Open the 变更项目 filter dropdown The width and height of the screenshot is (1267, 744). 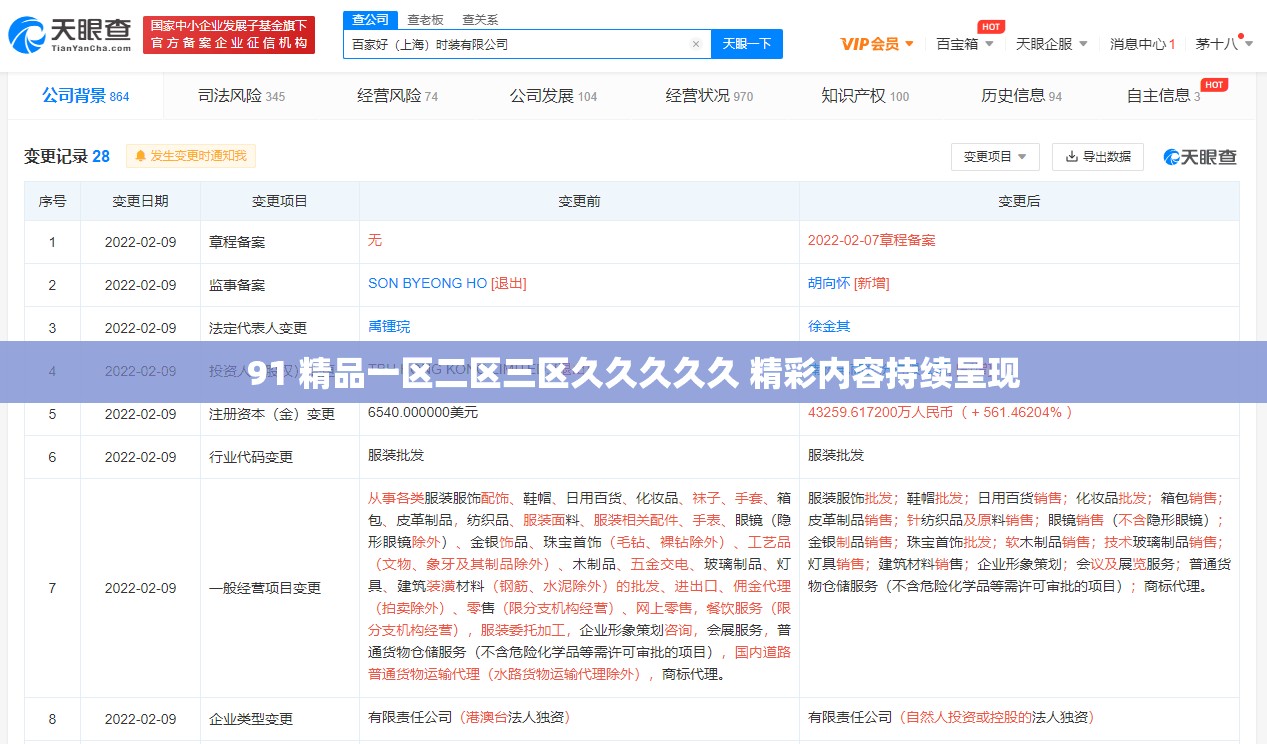995,157
